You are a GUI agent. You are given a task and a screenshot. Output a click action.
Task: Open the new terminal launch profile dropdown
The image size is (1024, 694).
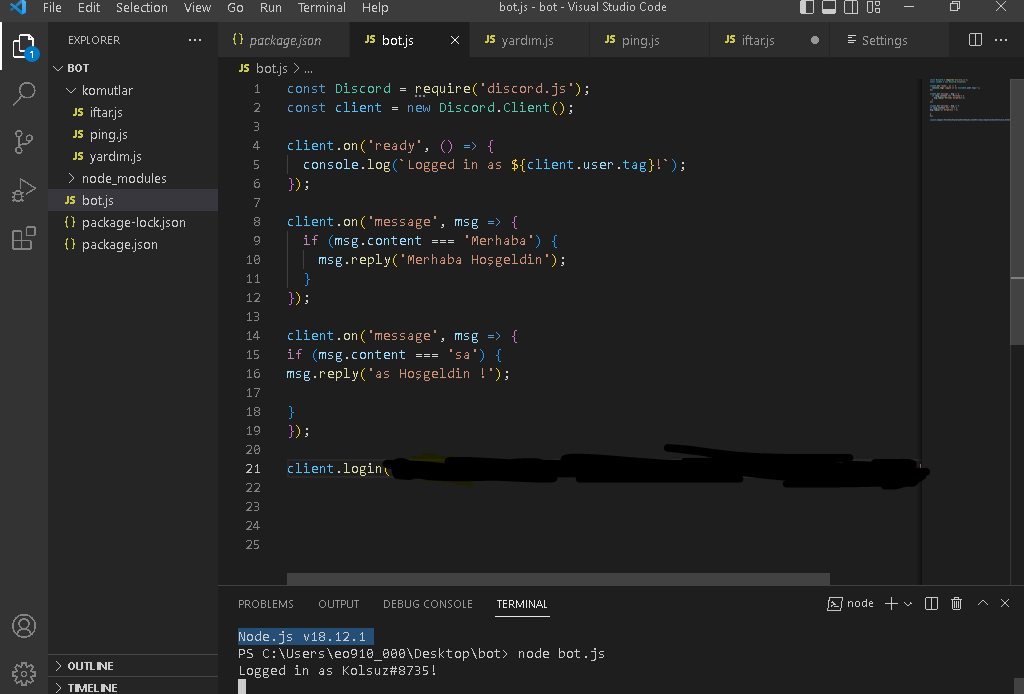(908, 604)
